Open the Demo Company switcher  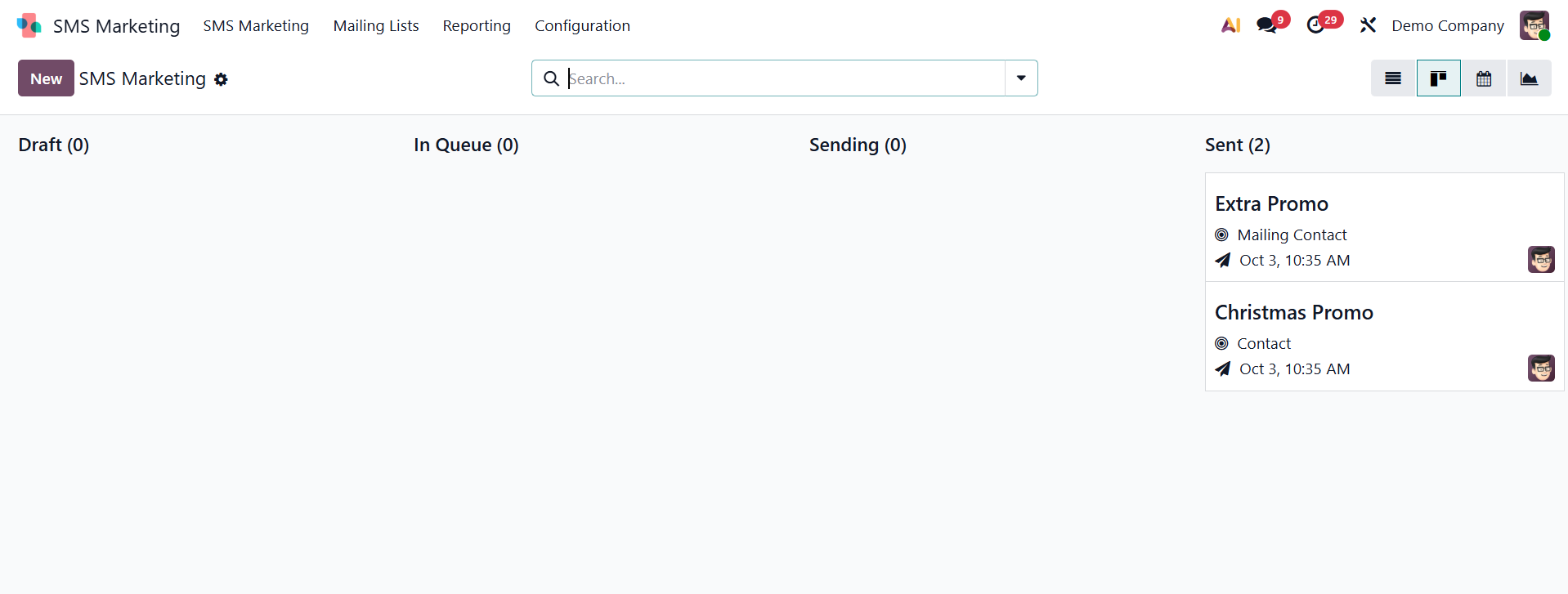click(1447, 25)
